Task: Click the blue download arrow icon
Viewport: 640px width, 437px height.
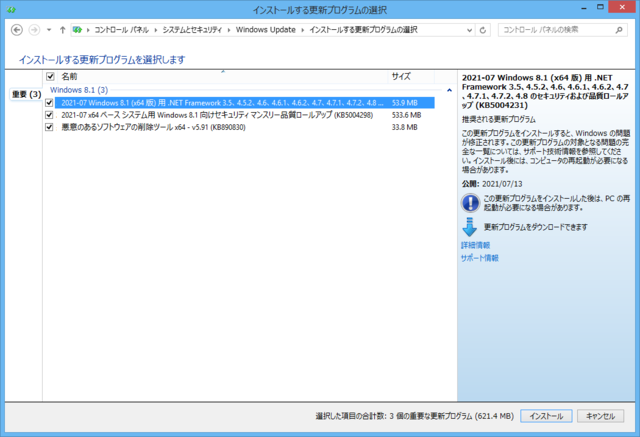Action: point(470,227)
